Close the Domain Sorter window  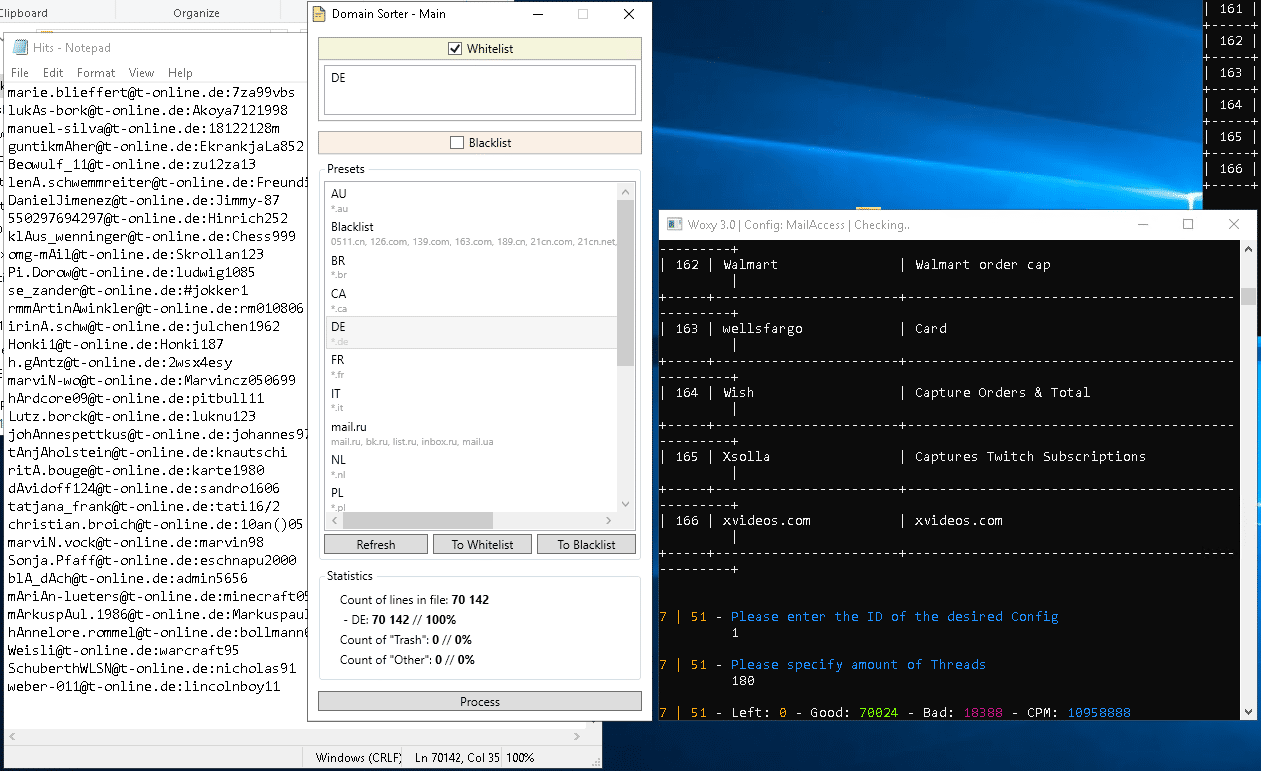pyautogui.click(x=628, y=15)
